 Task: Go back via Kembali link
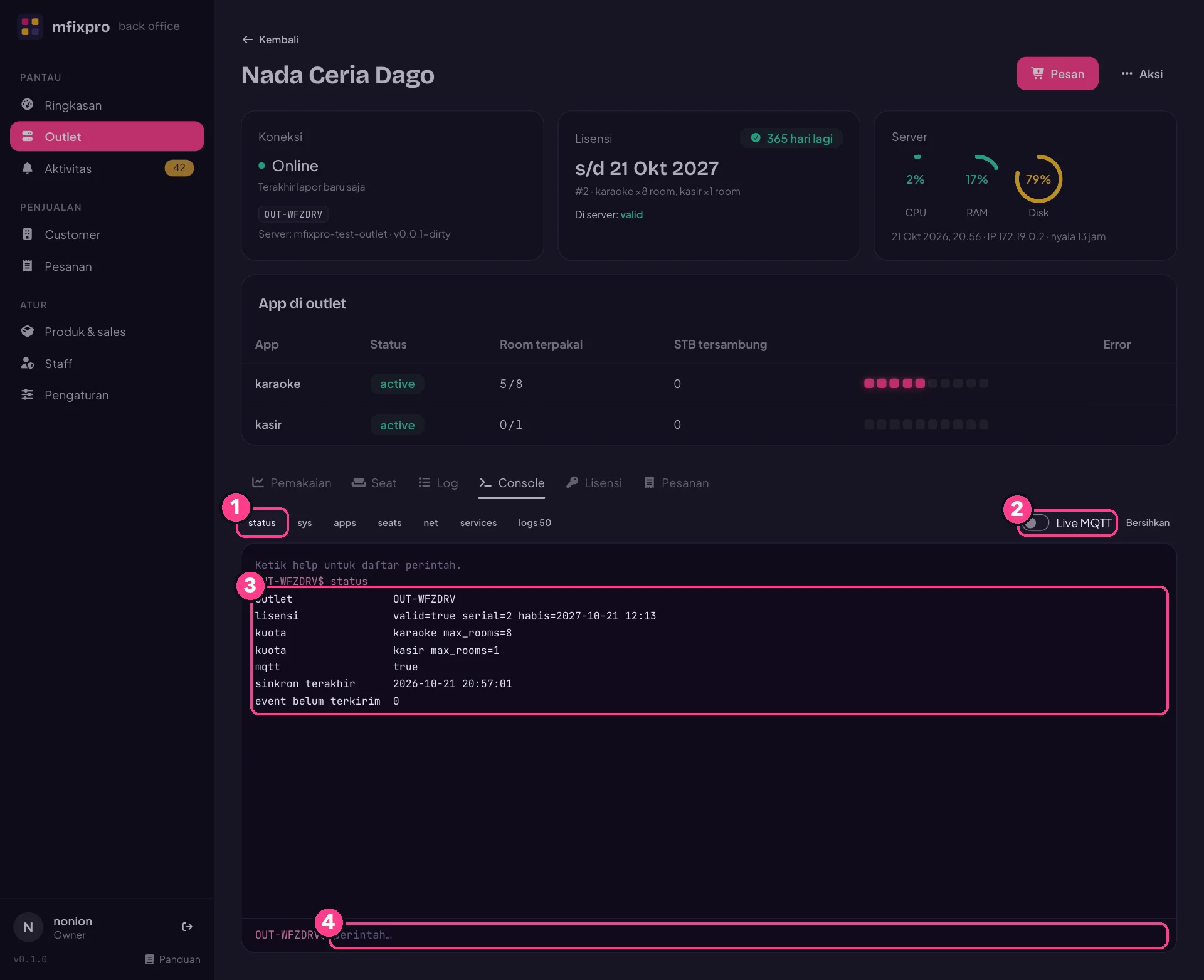click(270, 40)
